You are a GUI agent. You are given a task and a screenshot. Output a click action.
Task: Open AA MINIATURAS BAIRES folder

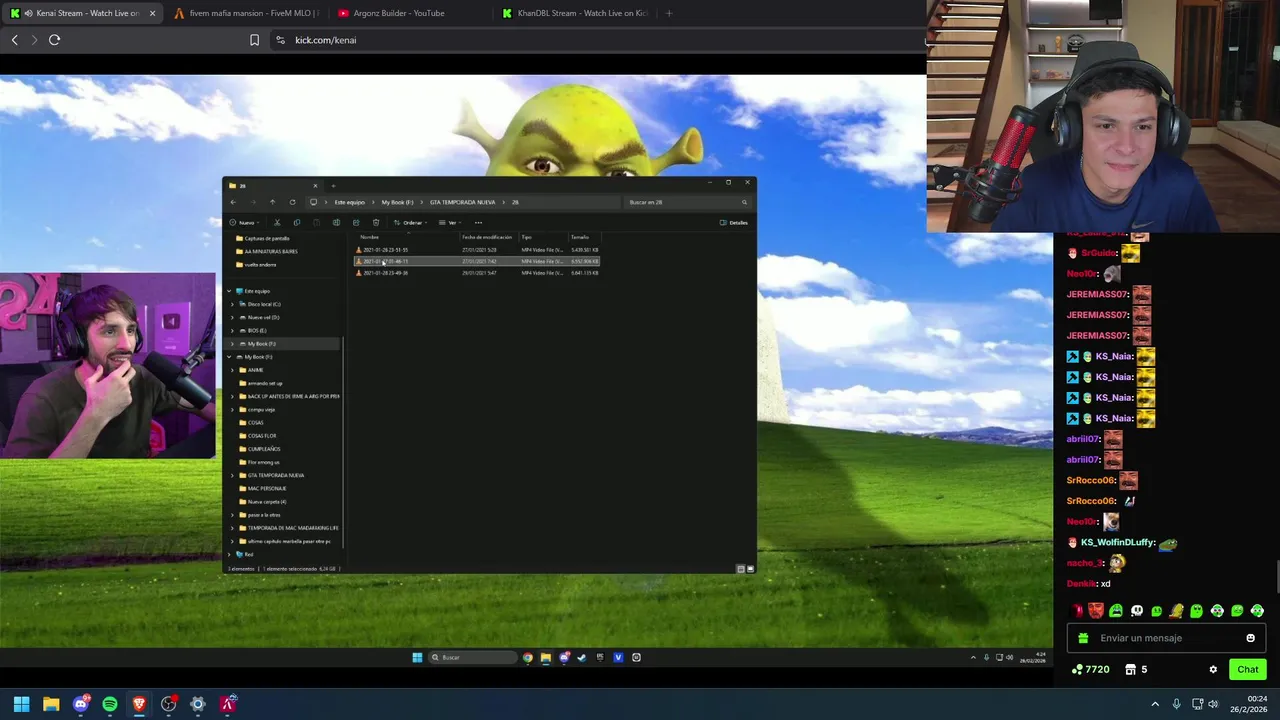270,251
